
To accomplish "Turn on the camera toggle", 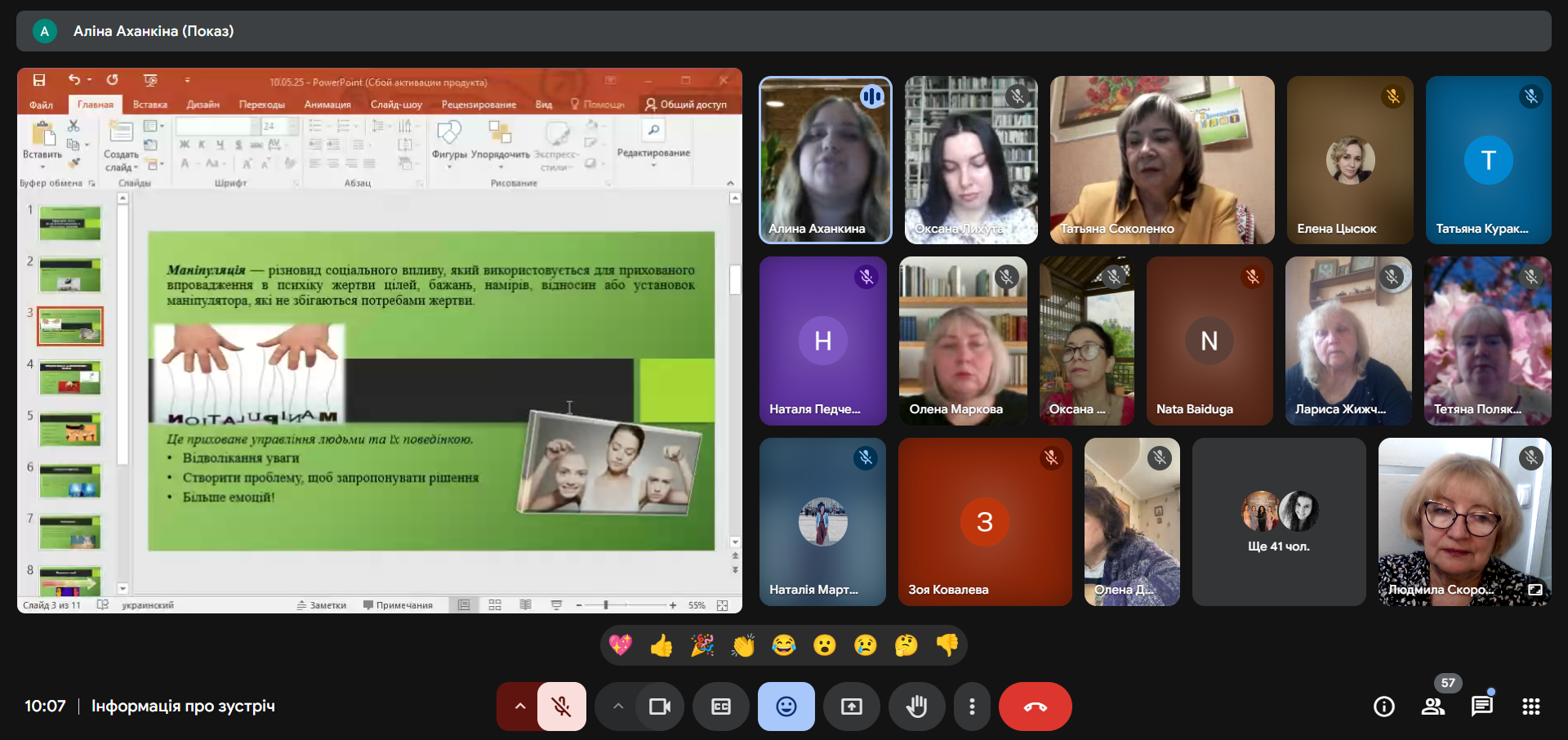I will 659,707.
